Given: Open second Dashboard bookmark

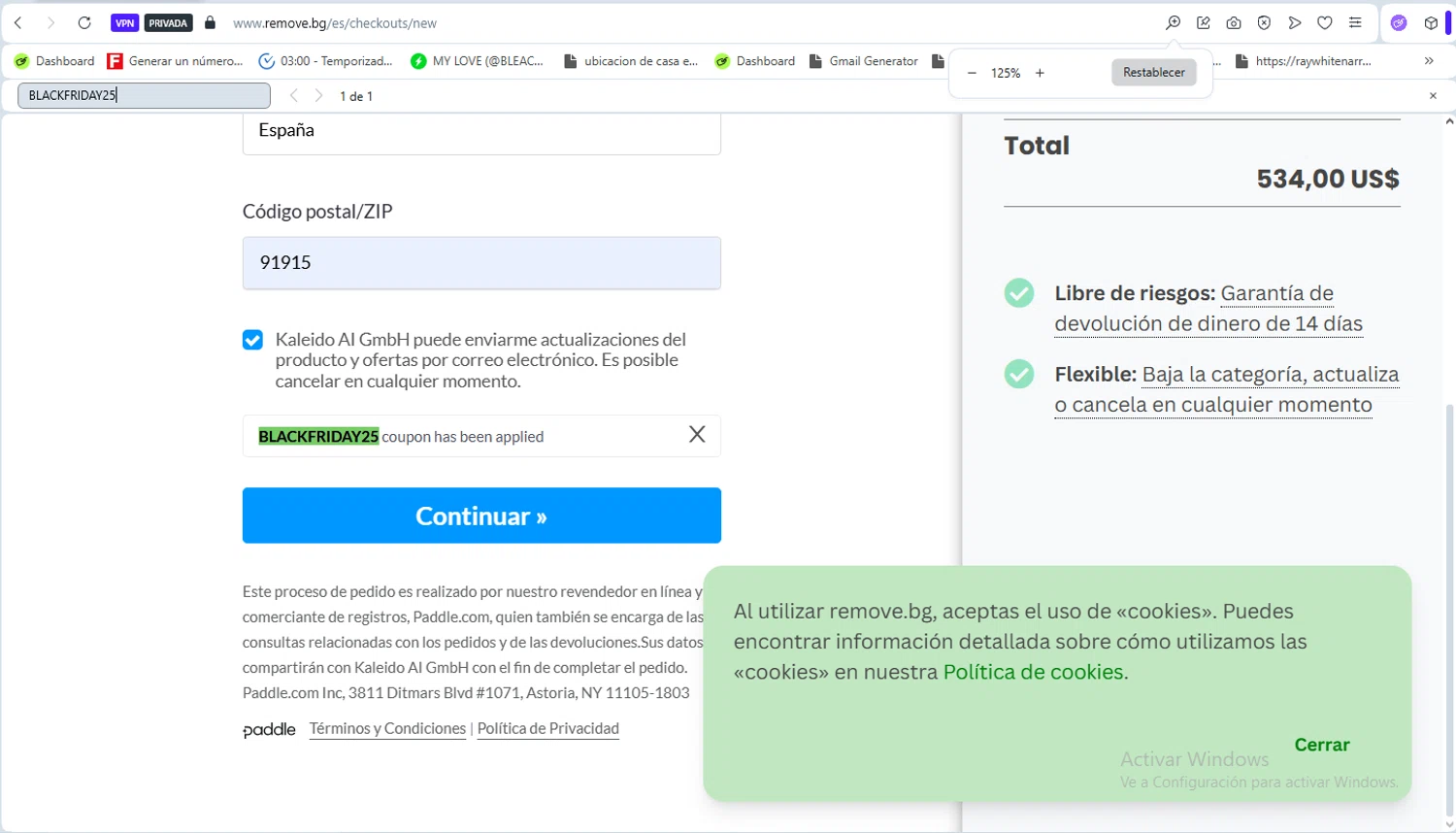Looking at the screenshot, I should (755, 61).
